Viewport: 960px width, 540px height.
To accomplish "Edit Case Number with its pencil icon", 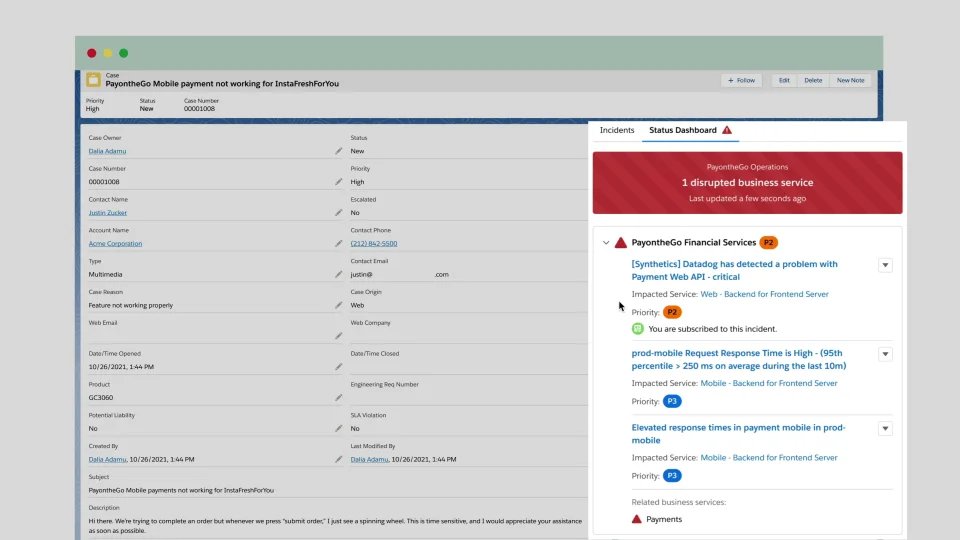I will click(x=338, y=182).
